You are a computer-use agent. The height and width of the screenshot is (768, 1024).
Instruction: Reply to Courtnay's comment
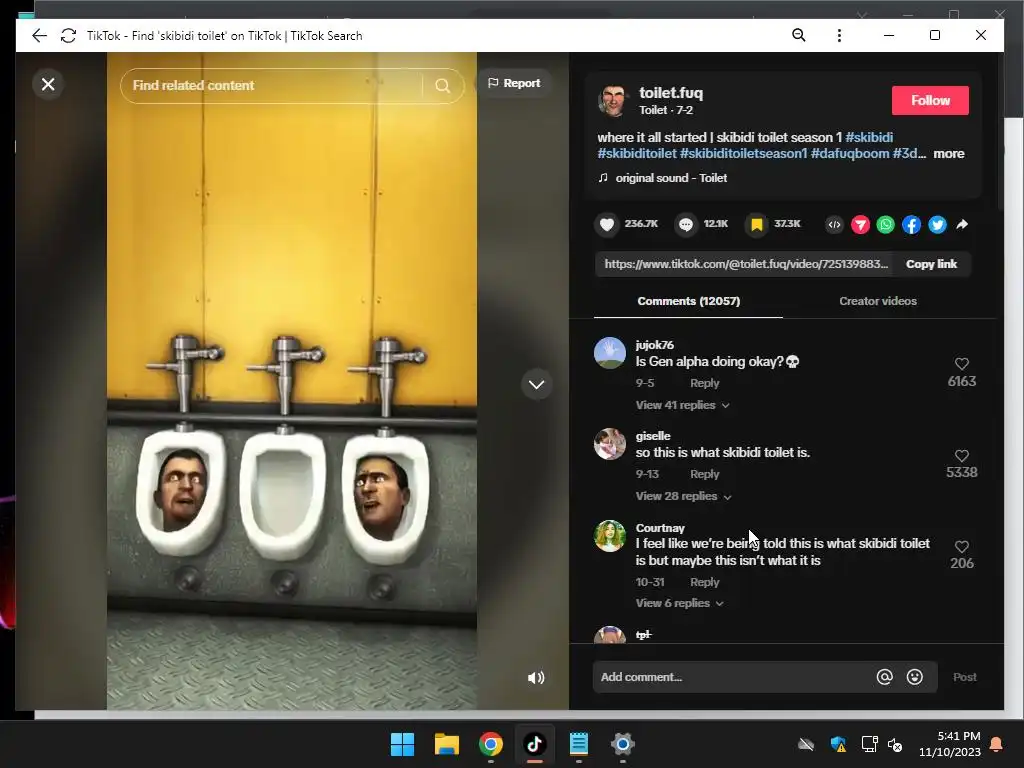(x=704, y=582)
